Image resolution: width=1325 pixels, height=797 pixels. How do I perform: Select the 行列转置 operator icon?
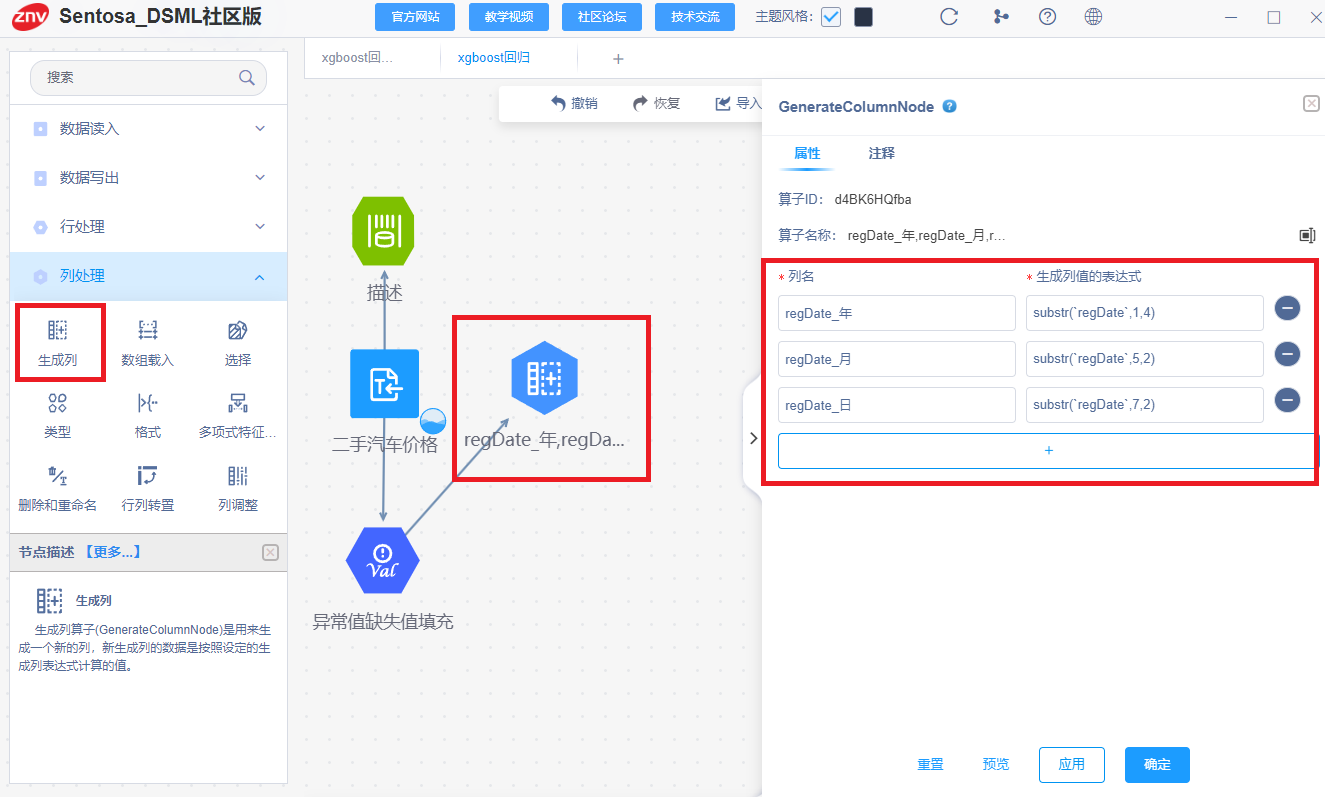(x=148, y=475)
